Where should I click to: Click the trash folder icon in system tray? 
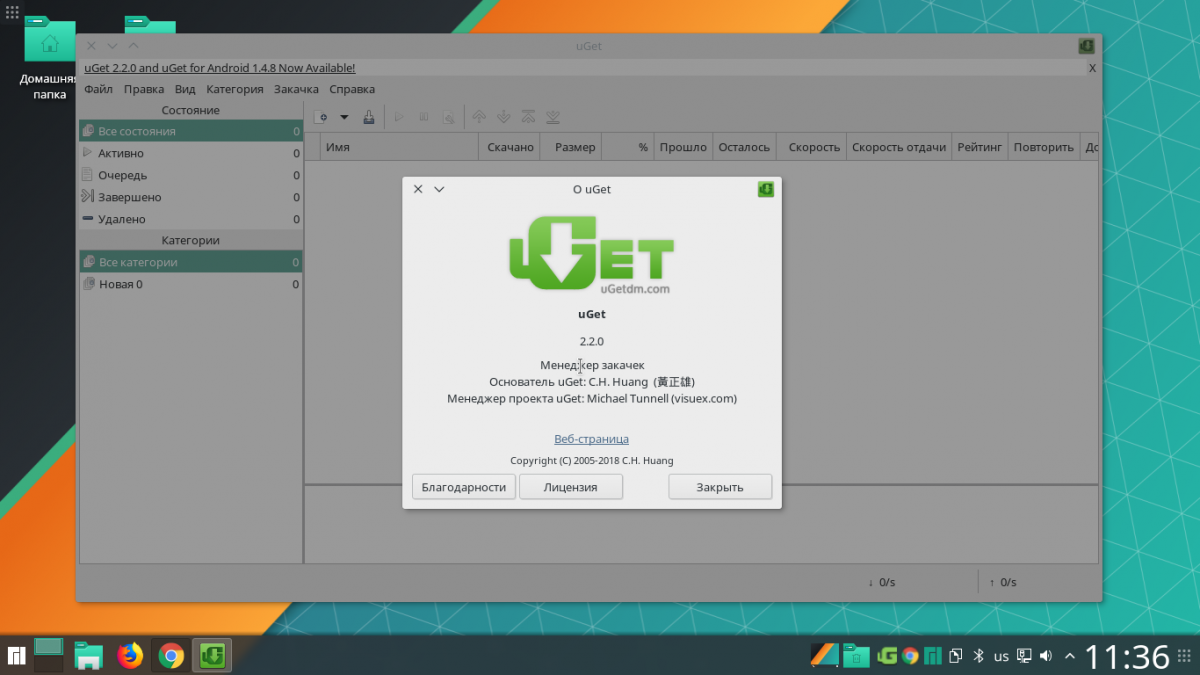tap(855, 656)
